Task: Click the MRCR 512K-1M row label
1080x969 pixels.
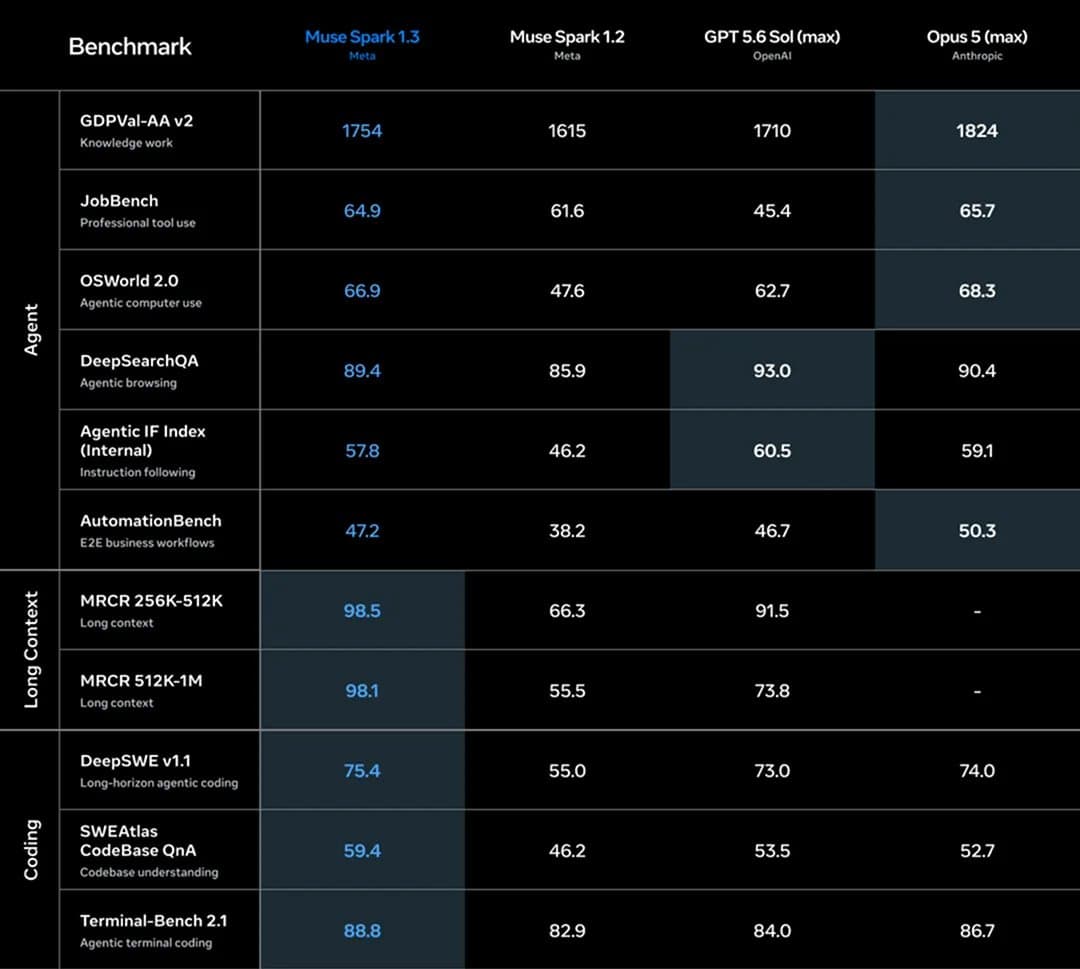Action: (141, 680)
